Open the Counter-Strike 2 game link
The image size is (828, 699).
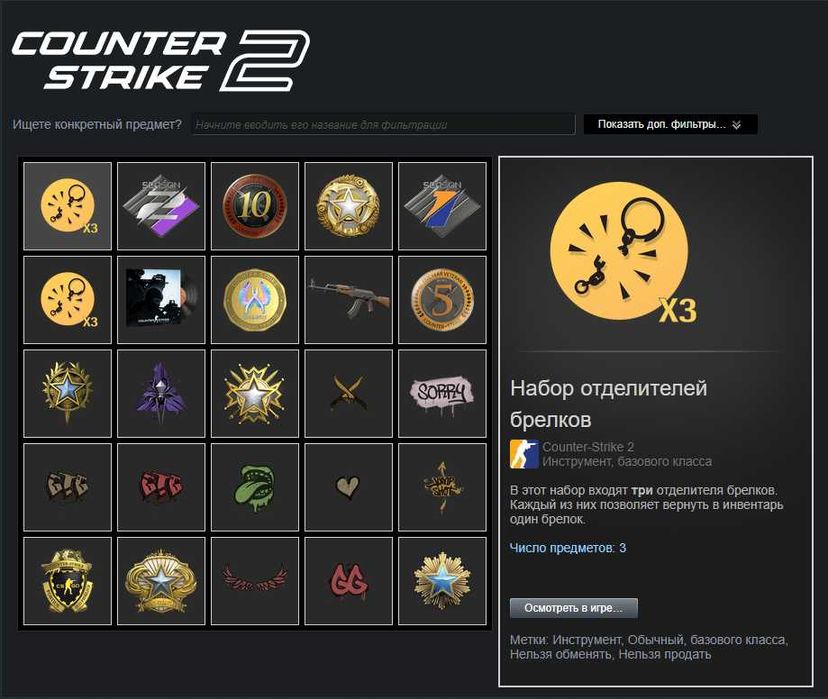588,447
